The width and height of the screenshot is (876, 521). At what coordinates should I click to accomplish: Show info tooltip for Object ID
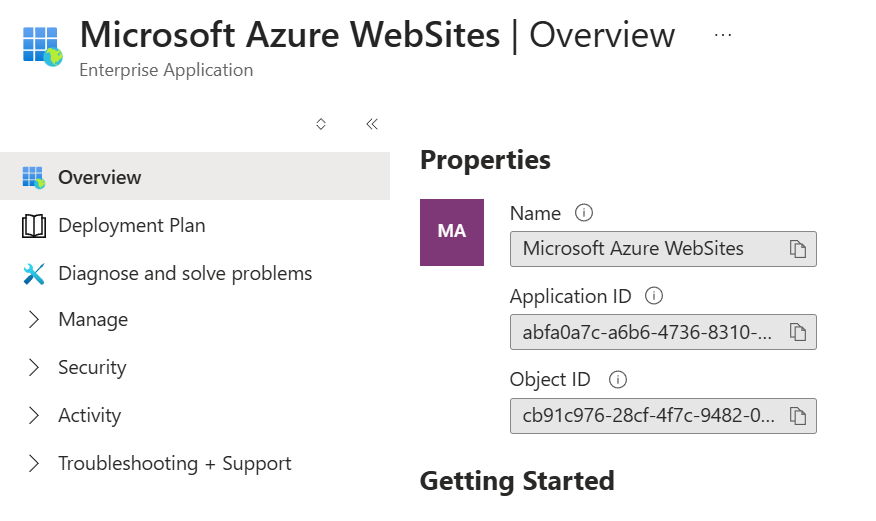pos(618,380)
